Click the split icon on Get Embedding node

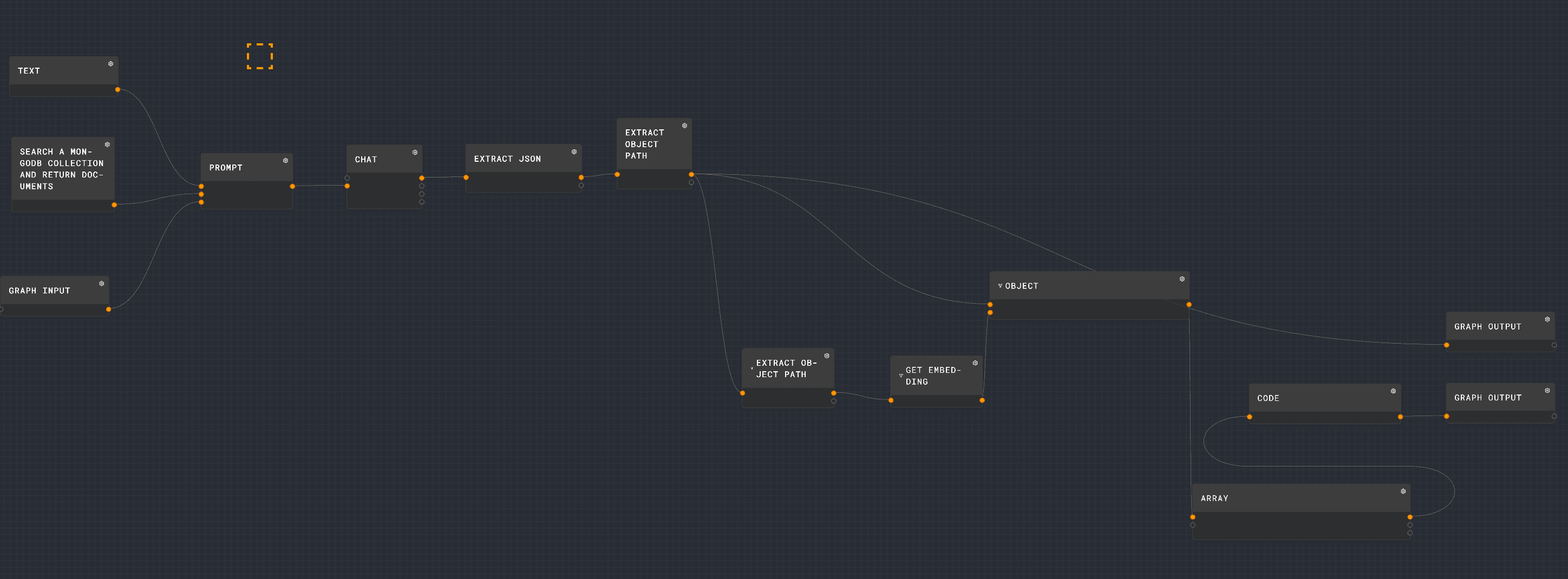click(x=900, y=376)
